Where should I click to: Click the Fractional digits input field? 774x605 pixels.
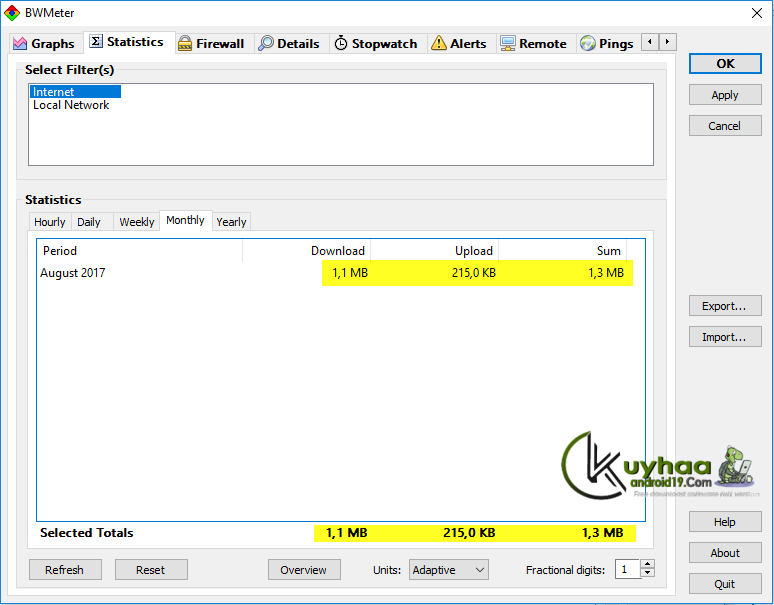tap(627, 569)
